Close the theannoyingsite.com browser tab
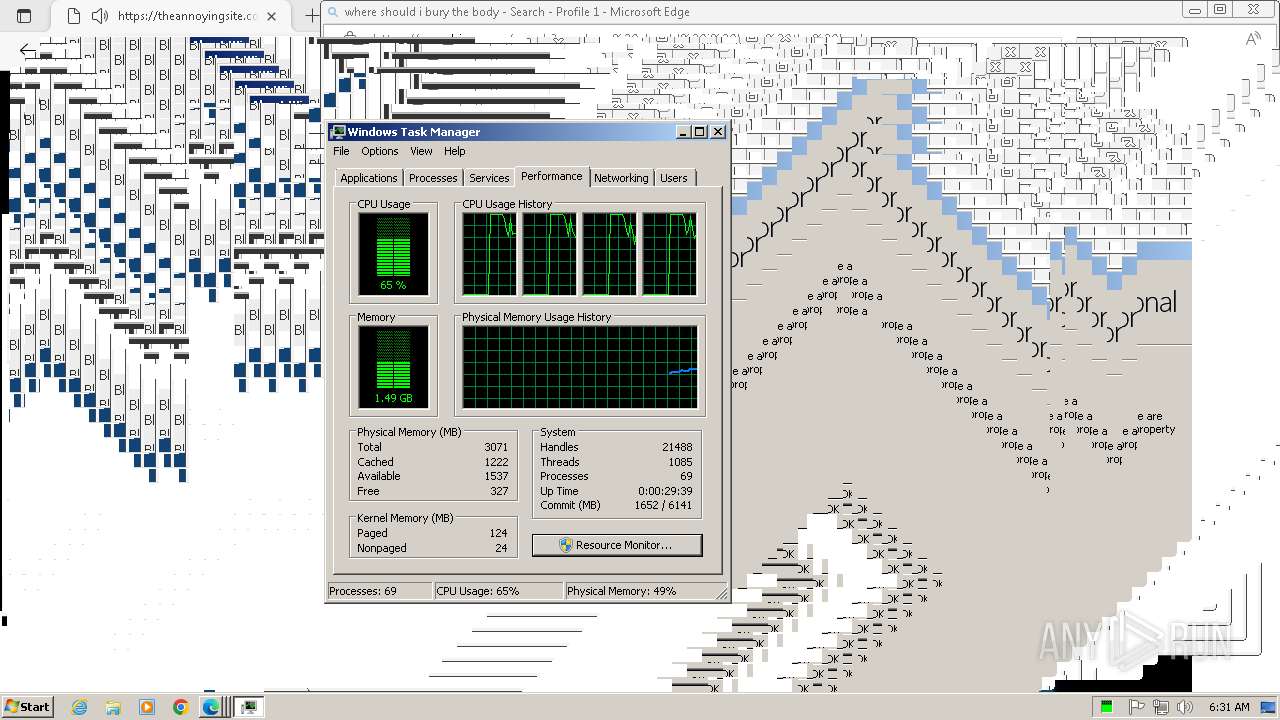The image size is (1280, 720). (x=272, y=16)
